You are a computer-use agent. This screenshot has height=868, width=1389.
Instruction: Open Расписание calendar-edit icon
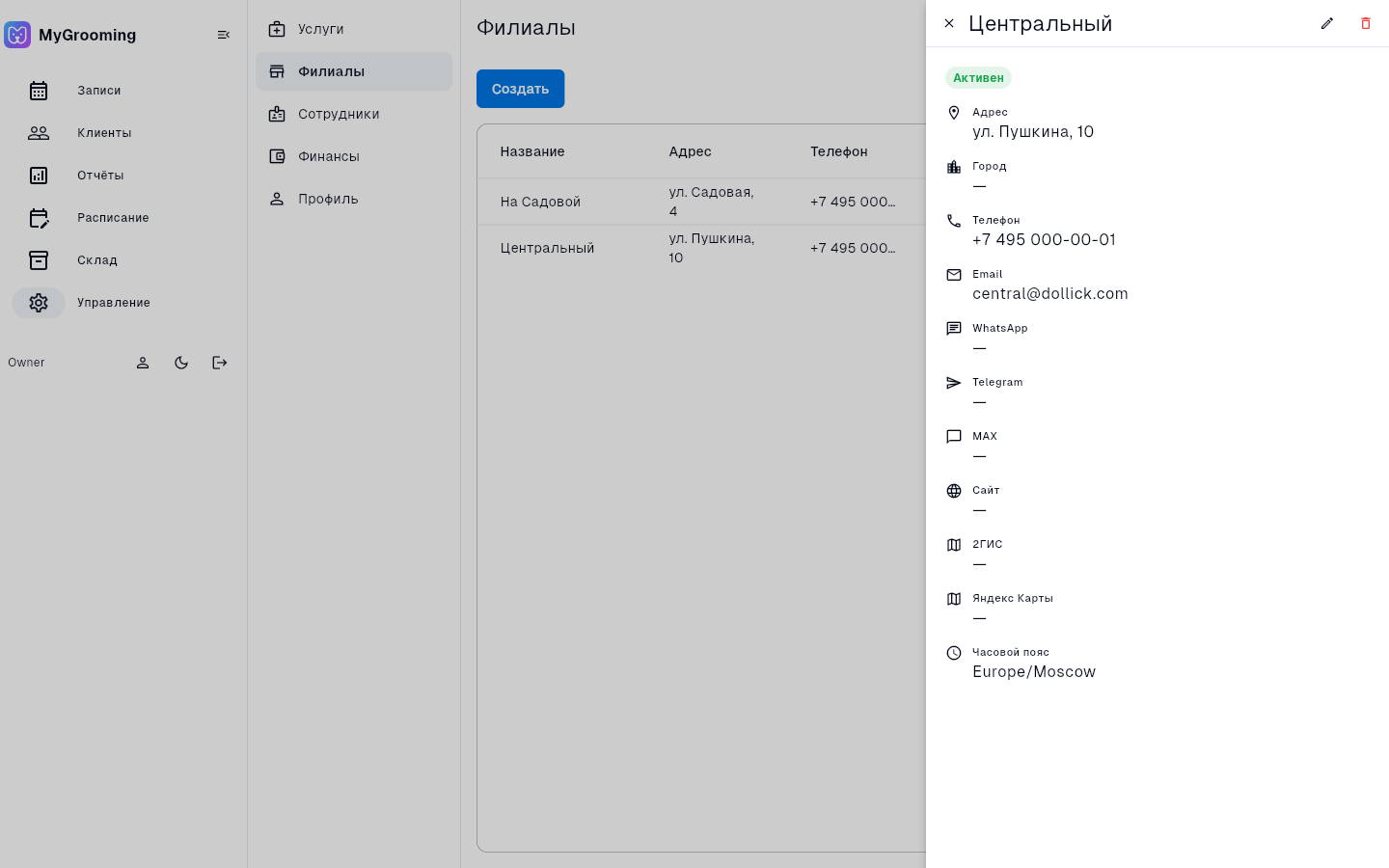click(x=39, y=218)
